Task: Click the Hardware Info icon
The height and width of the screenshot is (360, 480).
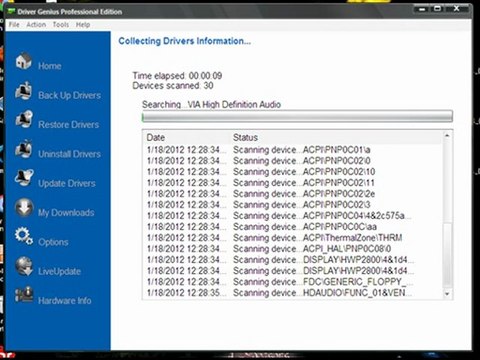Action: pos(24,295)
